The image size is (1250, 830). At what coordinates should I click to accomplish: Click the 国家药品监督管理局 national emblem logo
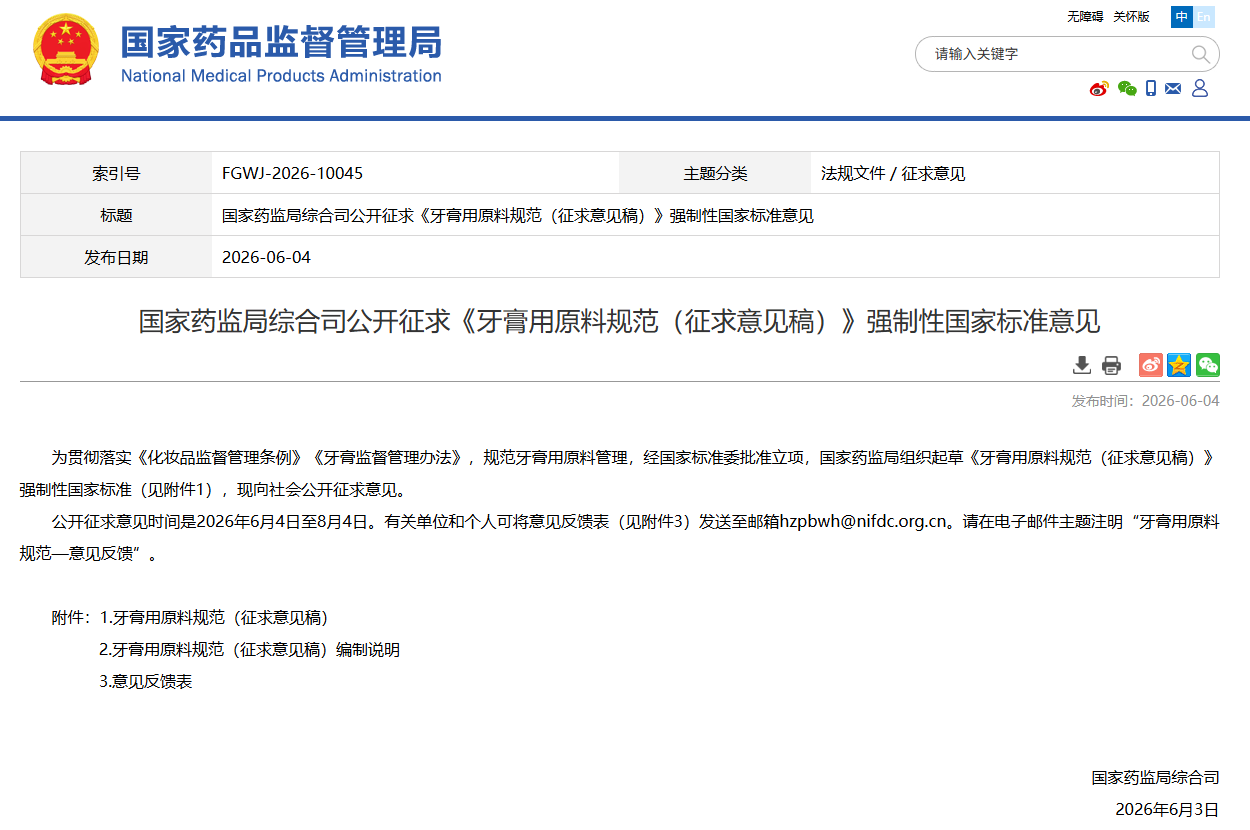click(66, 50)
